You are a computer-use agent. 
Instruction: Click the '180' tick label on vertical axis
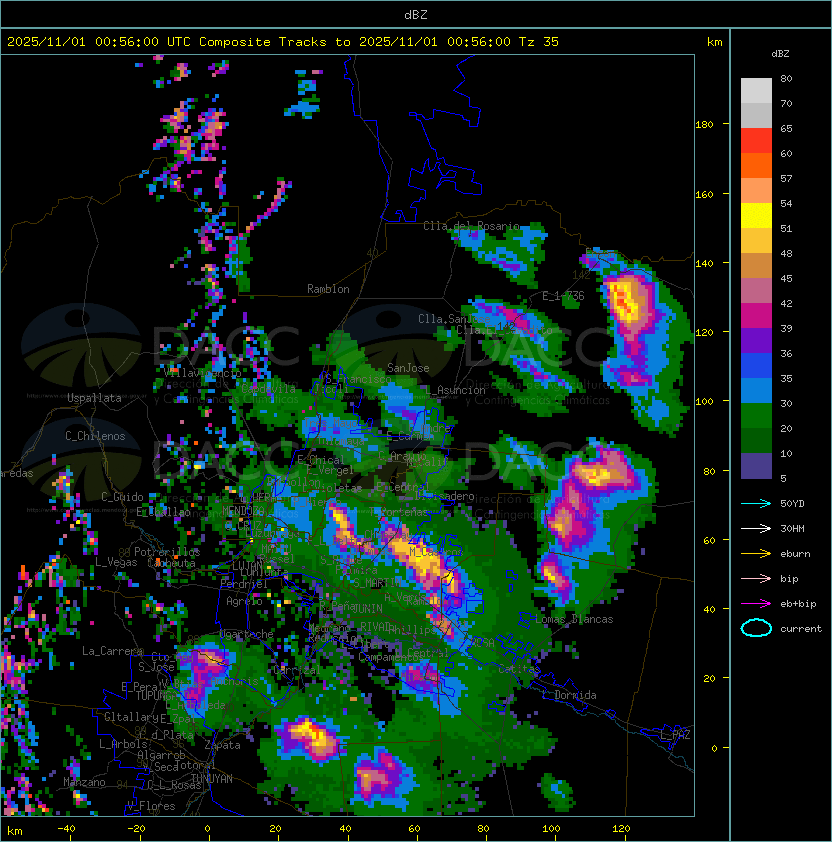point(704,125)
